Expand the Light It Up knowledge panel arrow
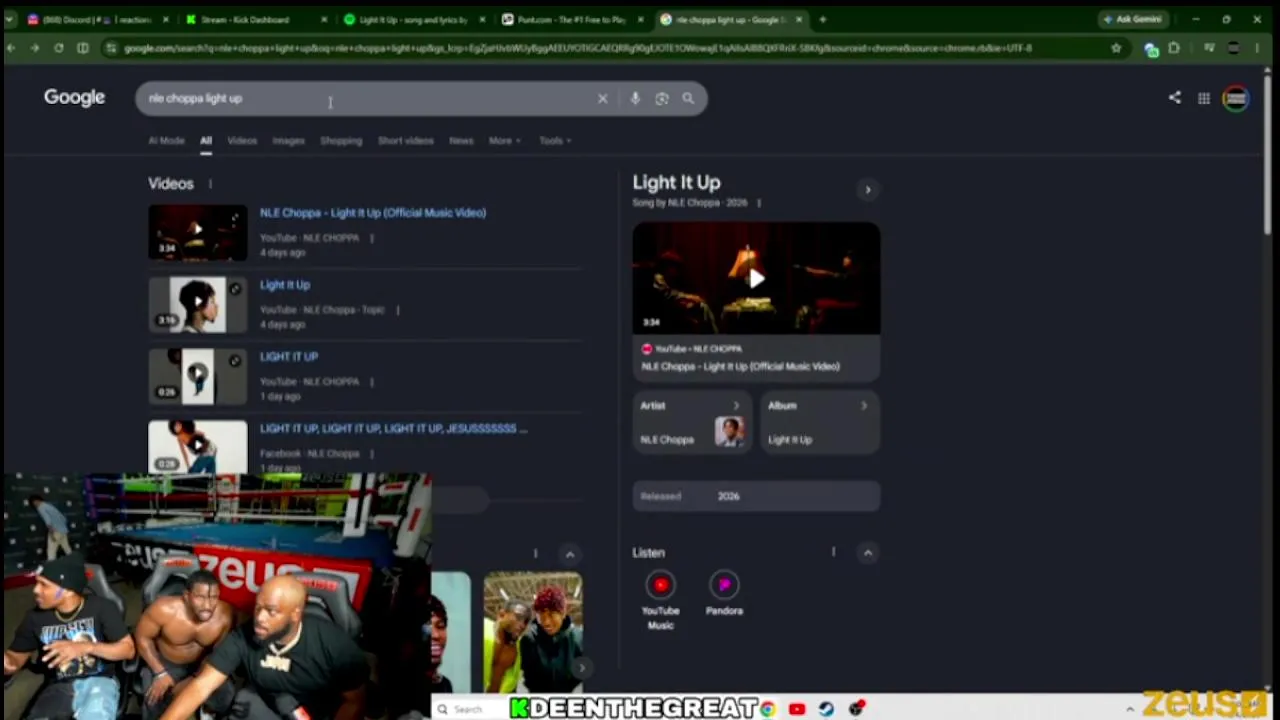 click(x=867, y=189)
